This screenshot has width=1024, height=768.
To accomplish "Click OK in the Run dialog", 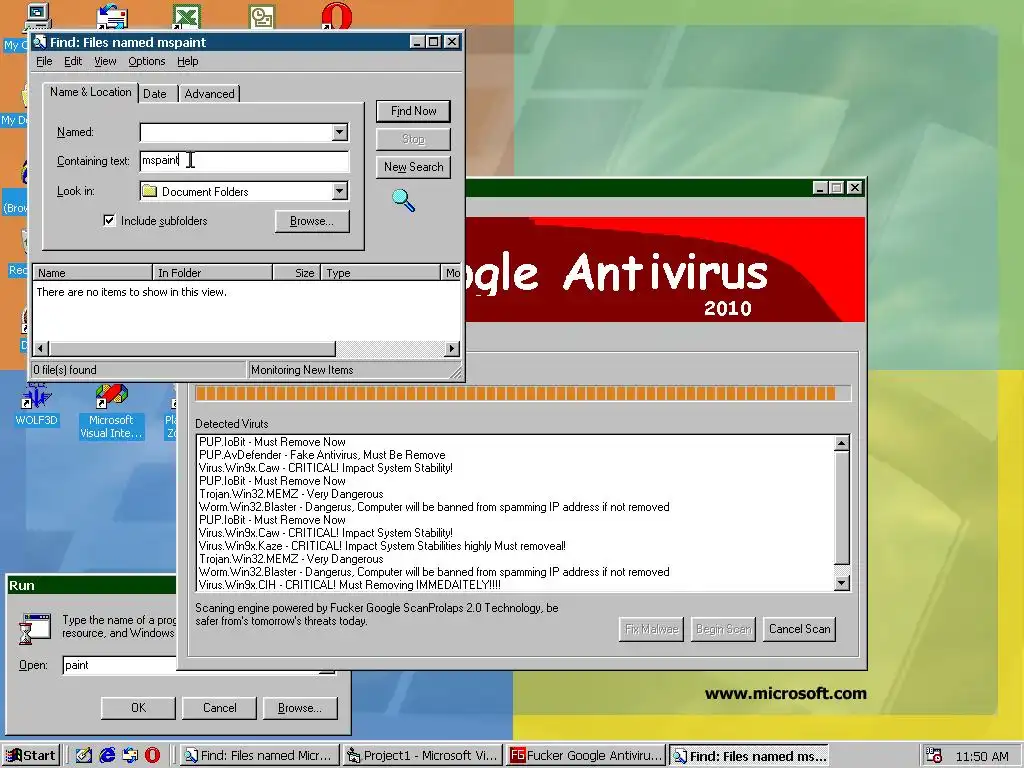I will click(x=138, y=708).
